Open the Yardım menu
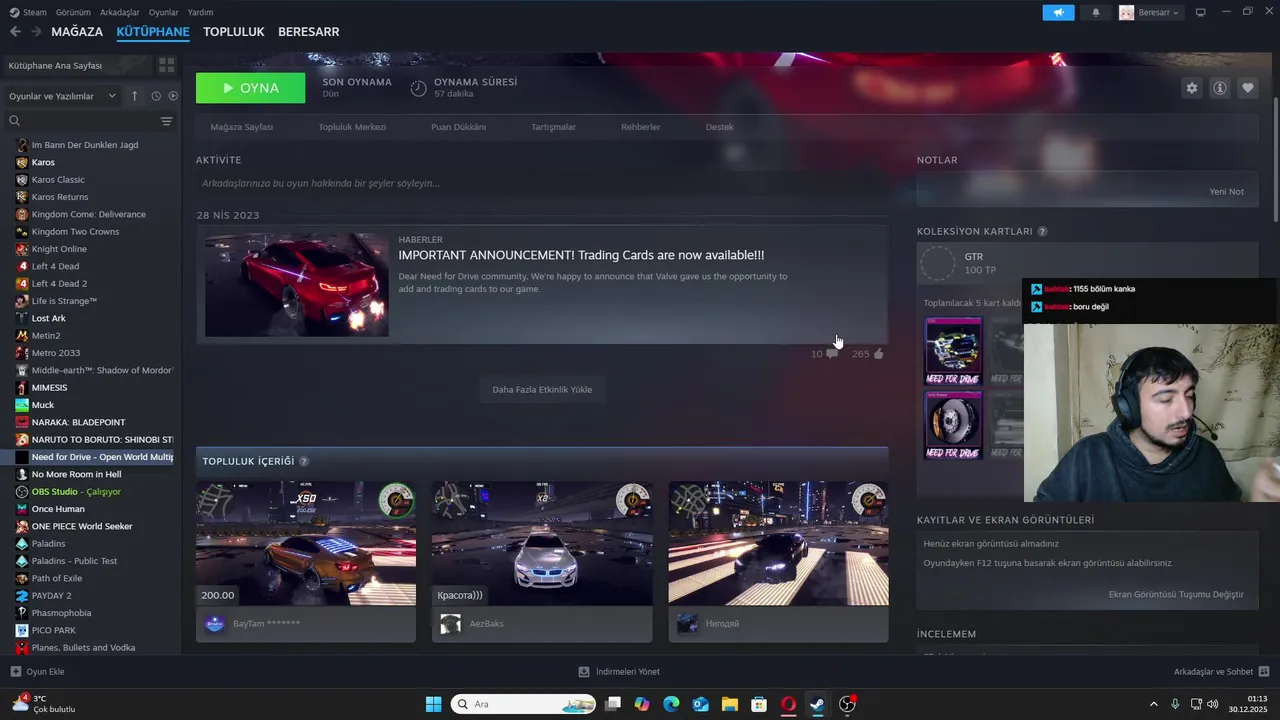The width and height of the screenshot is (1280, 720). pos(200,12)
